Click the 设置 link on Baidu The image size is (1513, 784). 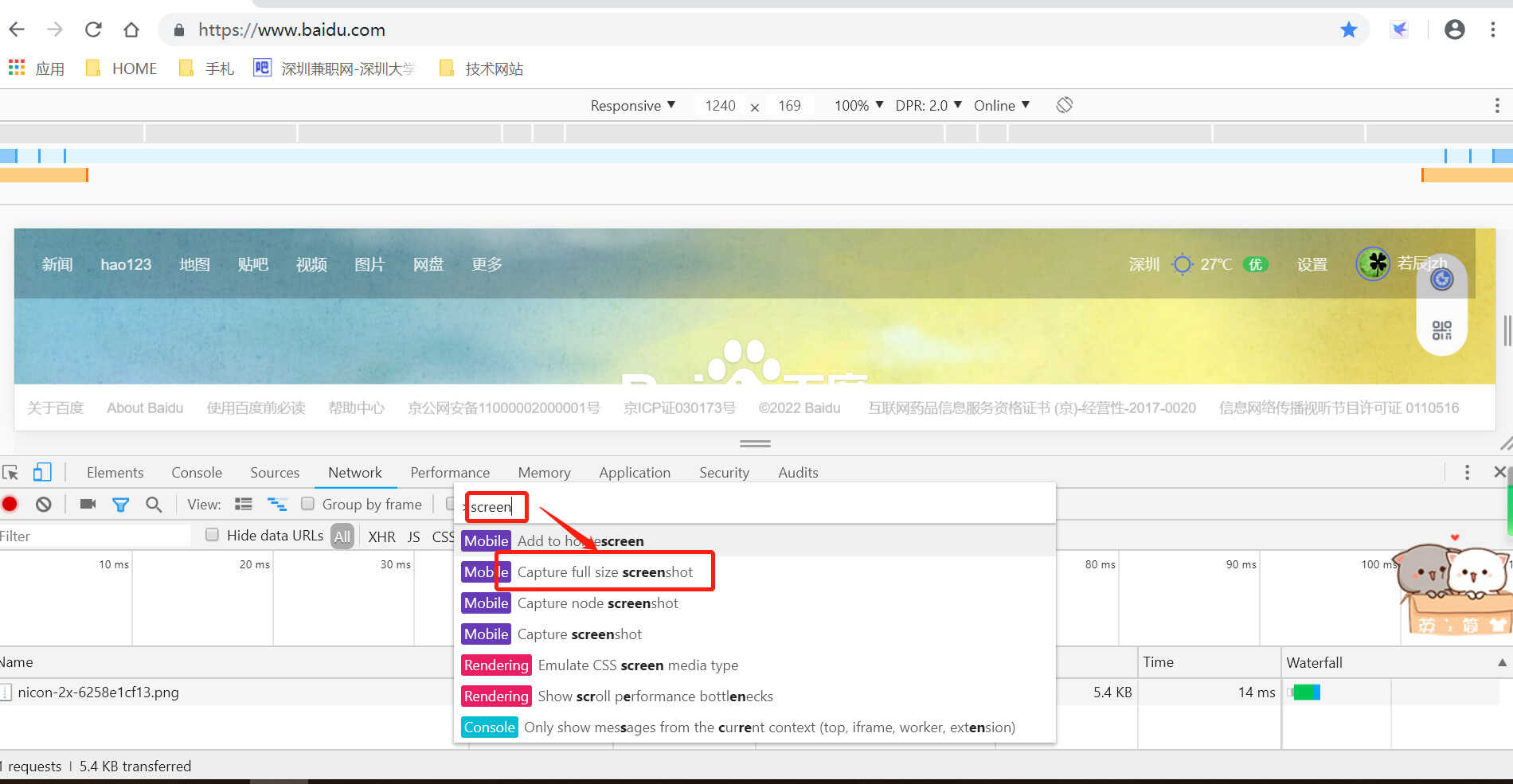tap(1312, 264)
